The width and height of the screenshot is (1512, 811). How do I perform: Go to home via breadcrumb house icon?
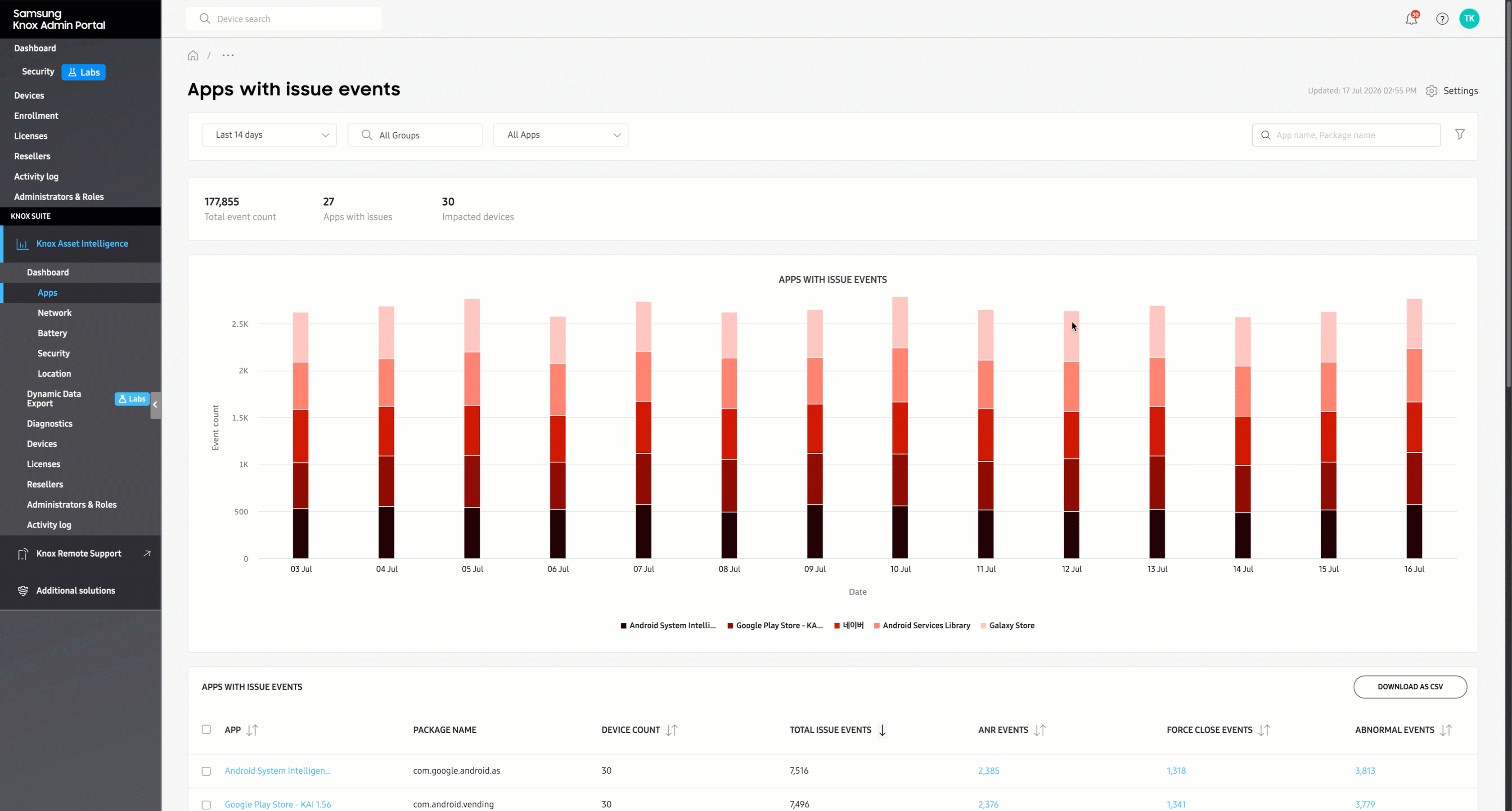(x=193, y=56)
